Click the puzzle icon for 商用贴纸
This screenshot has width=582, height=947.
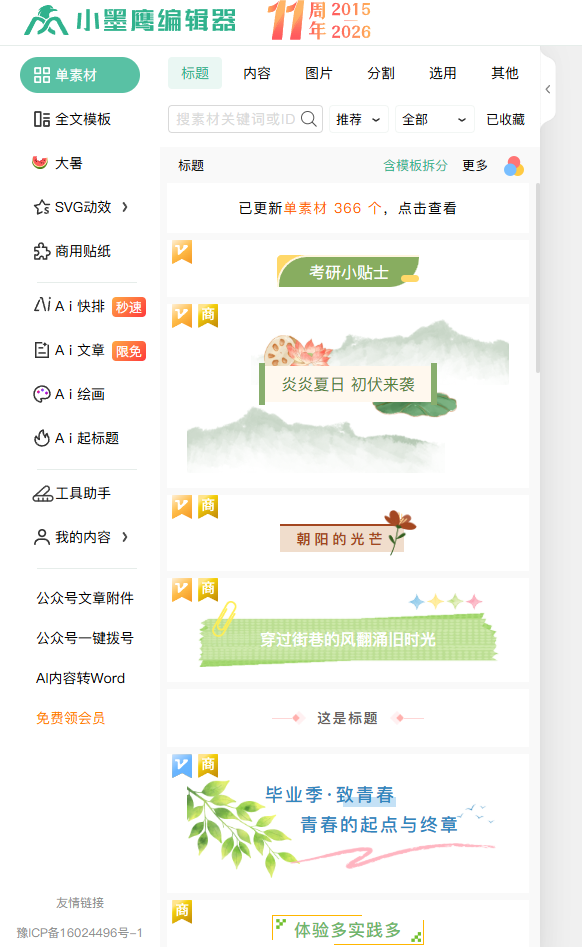(42, 251)
